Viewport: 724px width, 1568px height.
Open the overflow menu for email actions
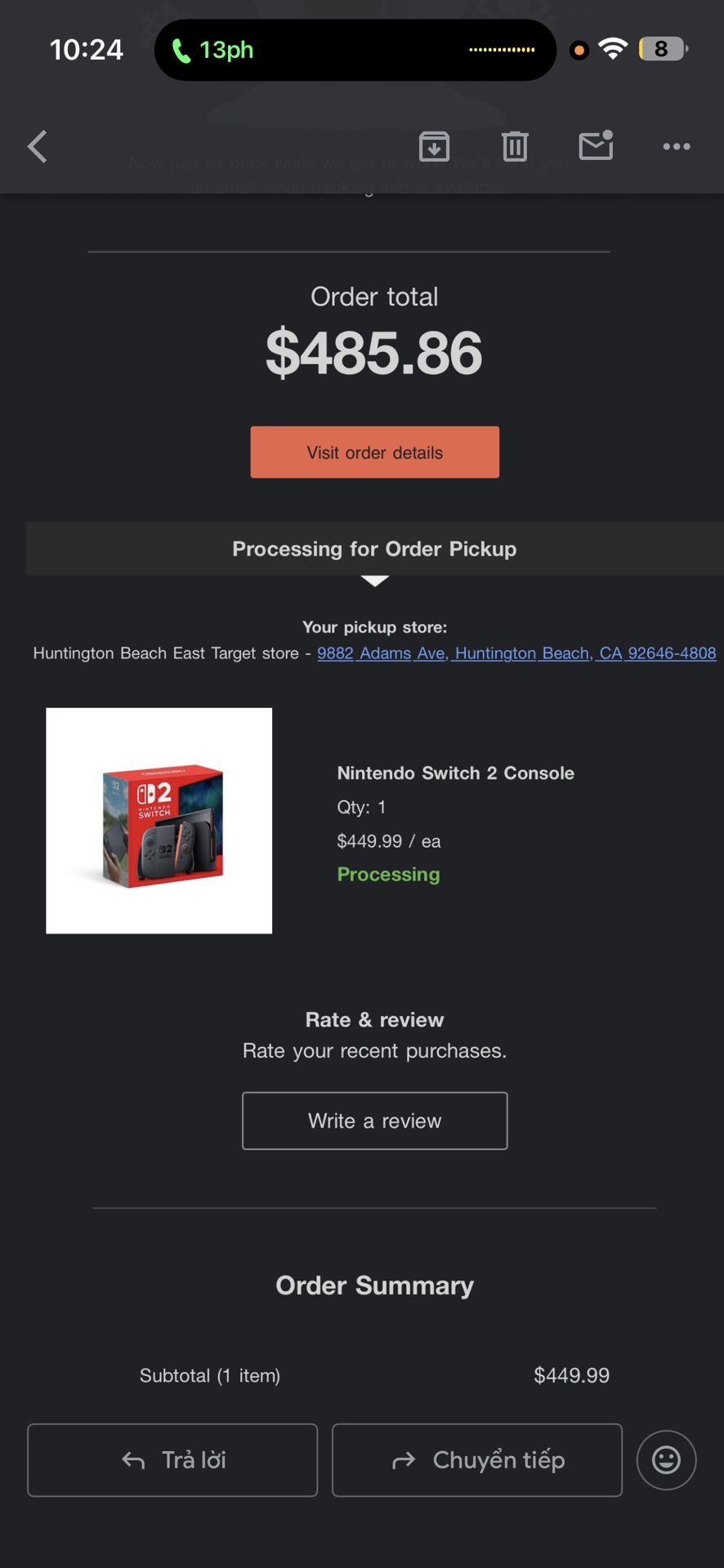tap(676, 146)
